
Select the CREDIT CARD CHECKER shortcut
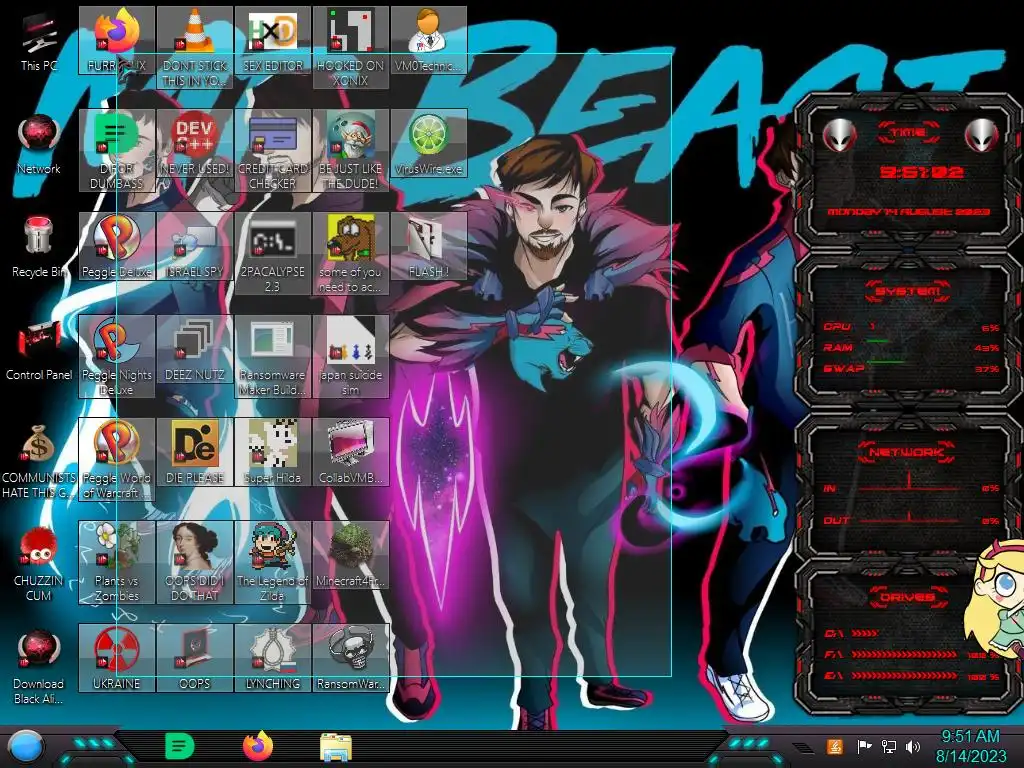pos(273,150)
